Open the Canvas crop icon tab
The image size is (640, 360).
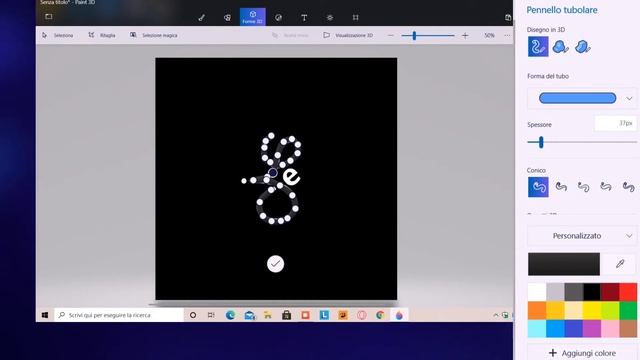click(x=356, y=18)
